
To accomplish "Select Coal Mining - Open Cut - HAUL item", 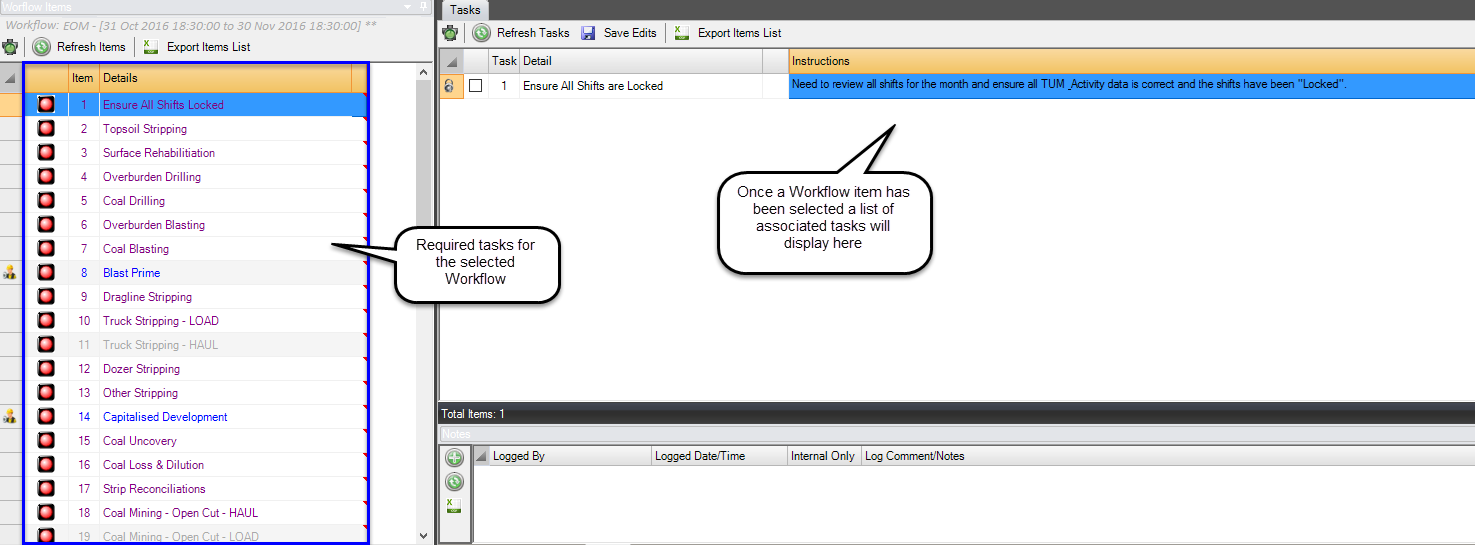I will pos(180,513).
